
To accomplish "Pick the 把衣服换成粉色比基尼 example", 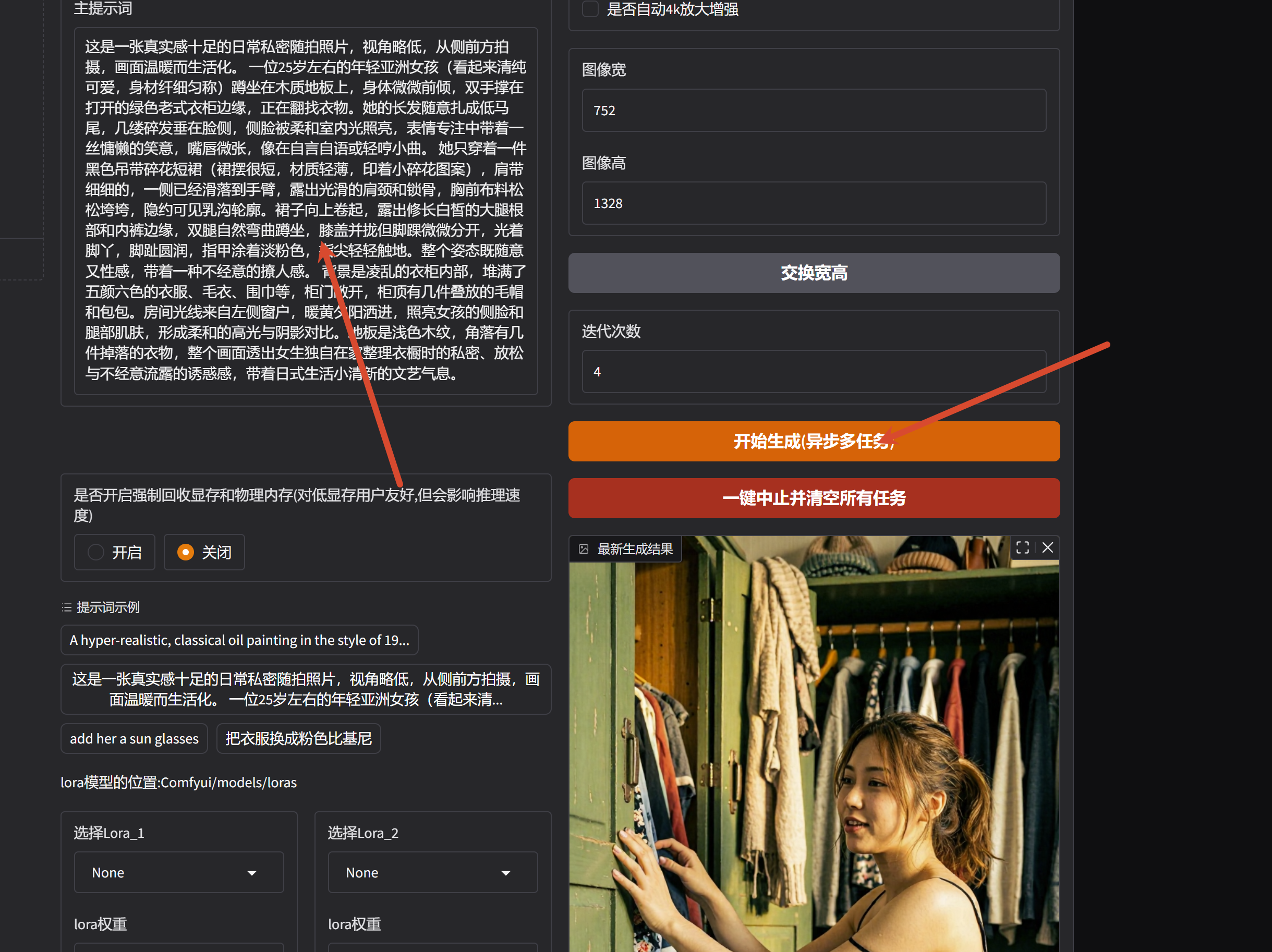I will (298, 738).
